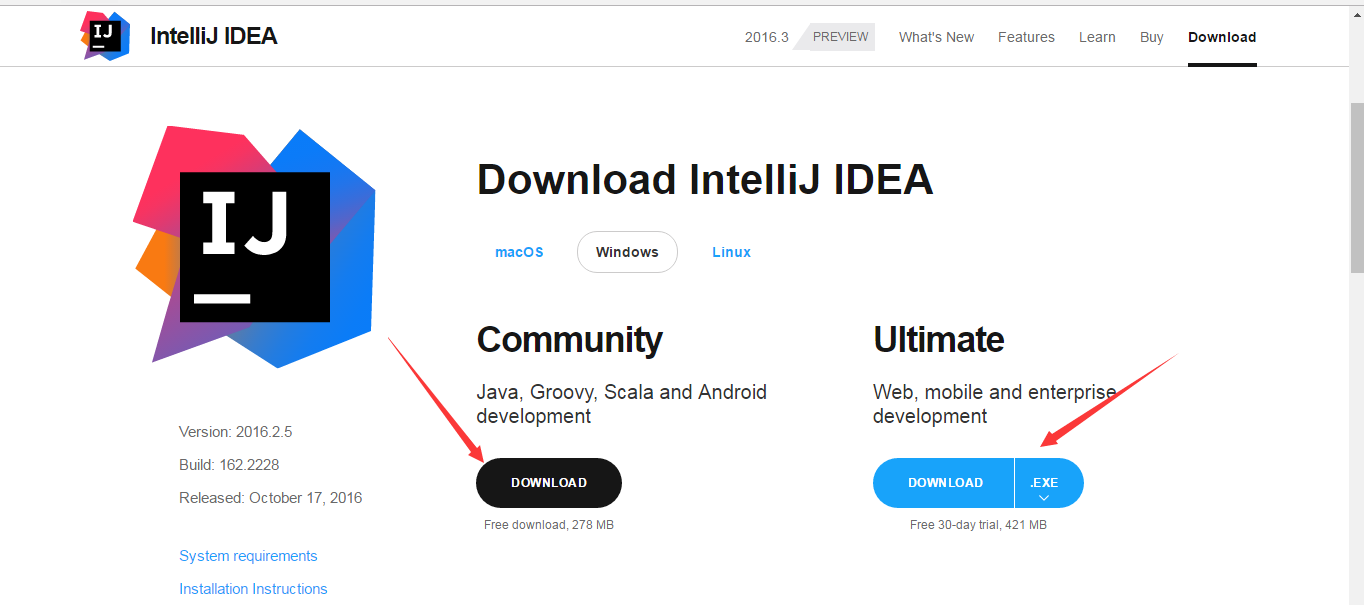Click the 'Build: 162.2228' text
1364x605 pixels.
[x=229, y=465]
